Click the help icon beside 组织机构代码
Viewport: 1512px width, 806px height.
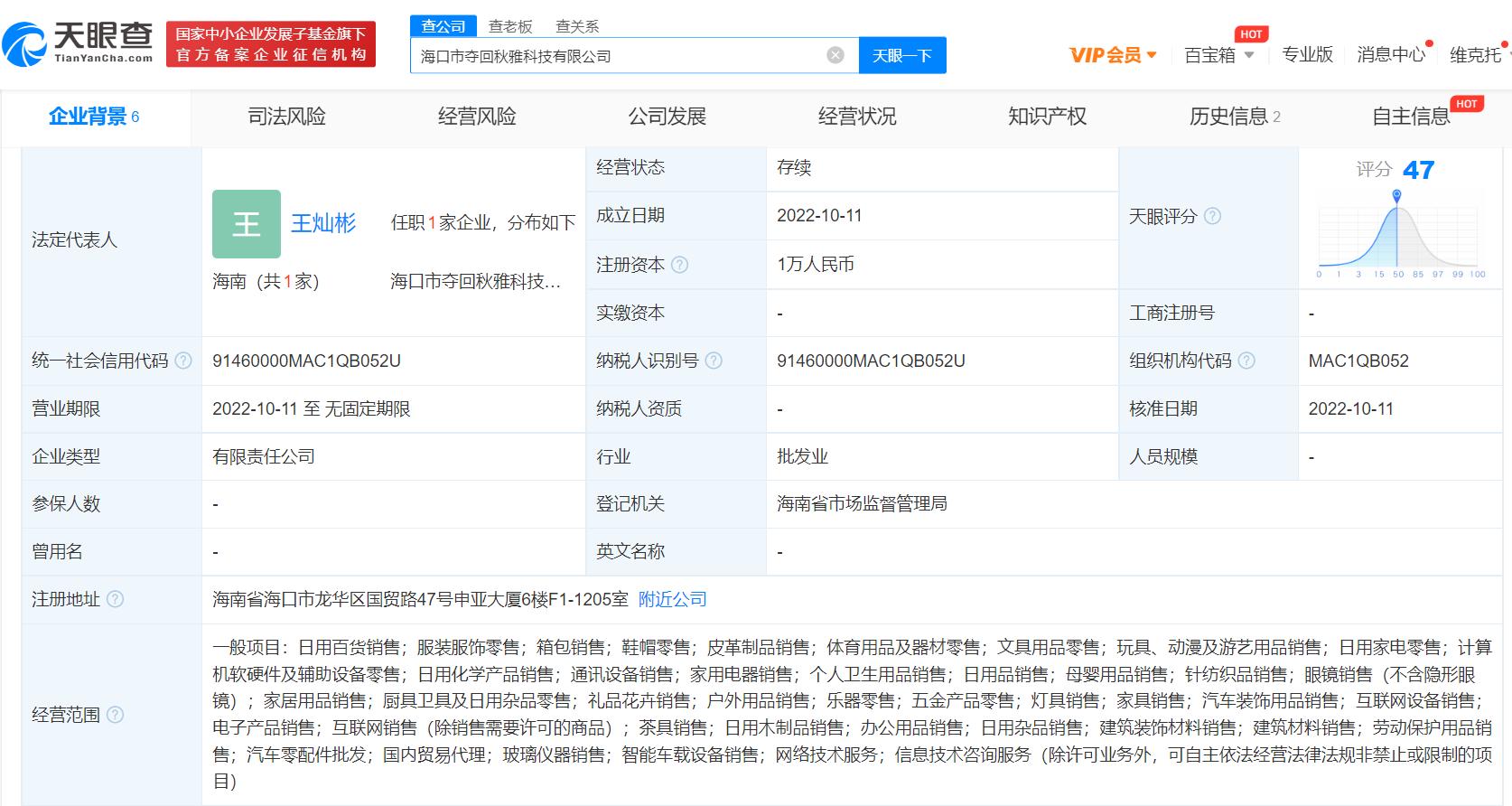(1246, 361)
